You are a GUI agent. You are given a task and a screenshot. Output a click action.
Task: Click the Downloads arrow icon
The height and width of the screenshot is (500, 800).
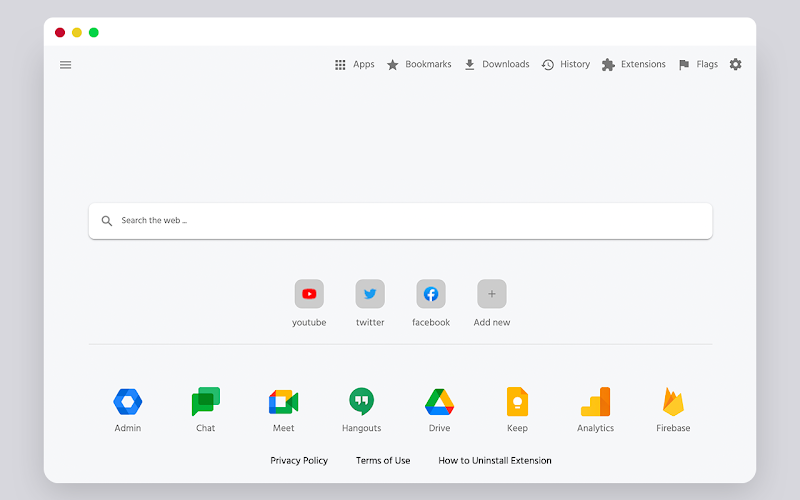tap(469, 65)
